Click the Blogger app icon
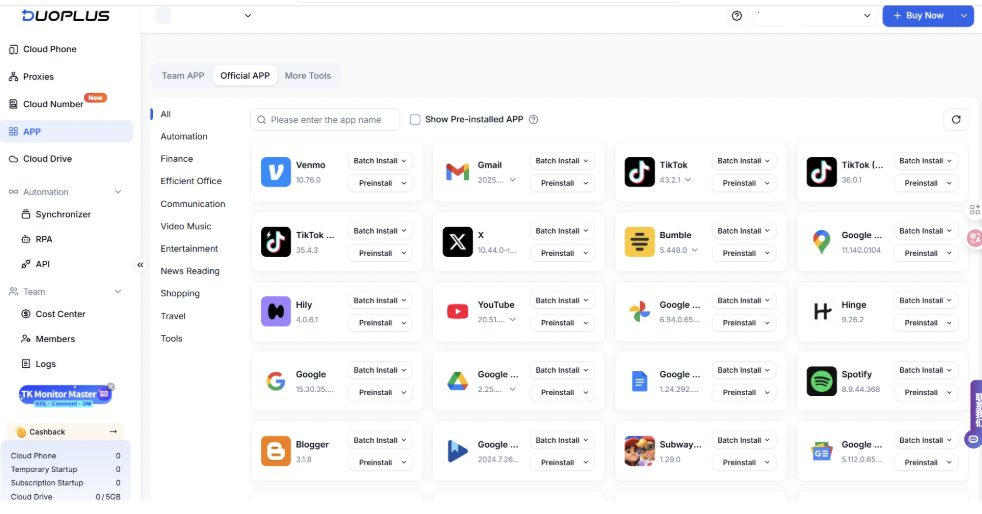Viewport: 982px width, 514px height. click(x=276, y=451)
